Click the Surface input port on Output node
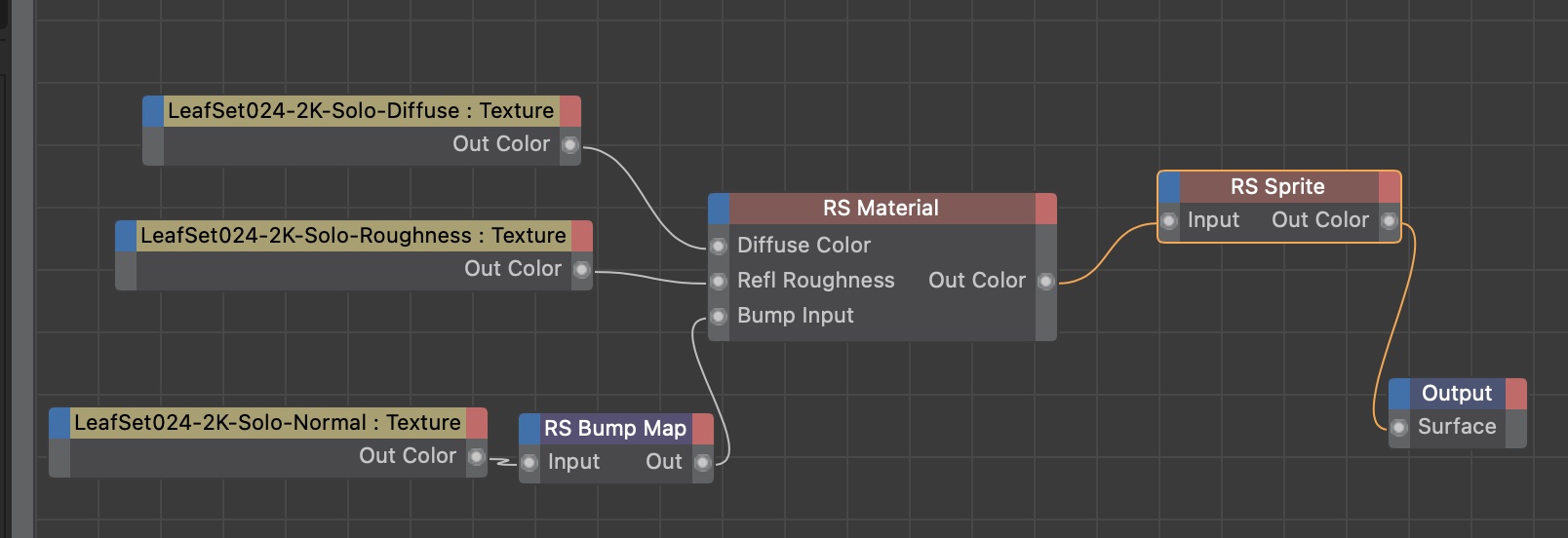1568x538 pixels. 1399,428
